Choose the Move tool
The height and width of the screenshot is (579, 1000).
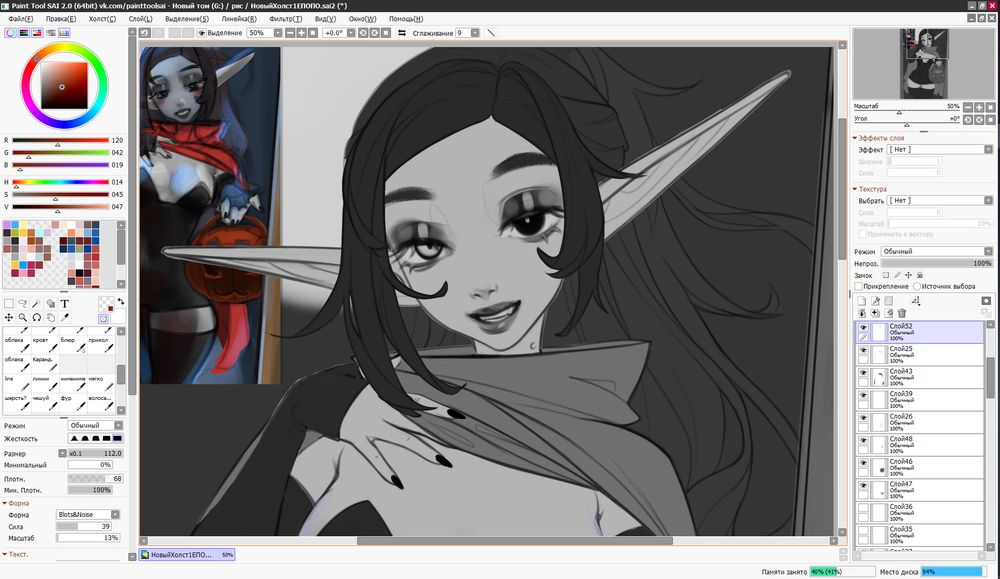[8, 317]
